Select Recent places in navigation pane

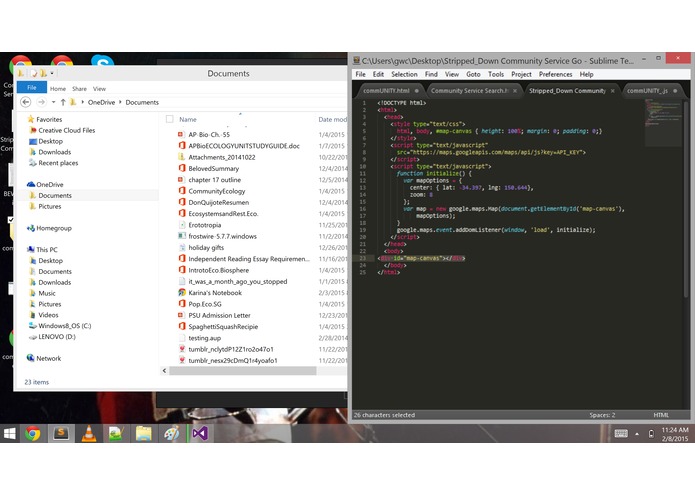(x=58, y=163)
